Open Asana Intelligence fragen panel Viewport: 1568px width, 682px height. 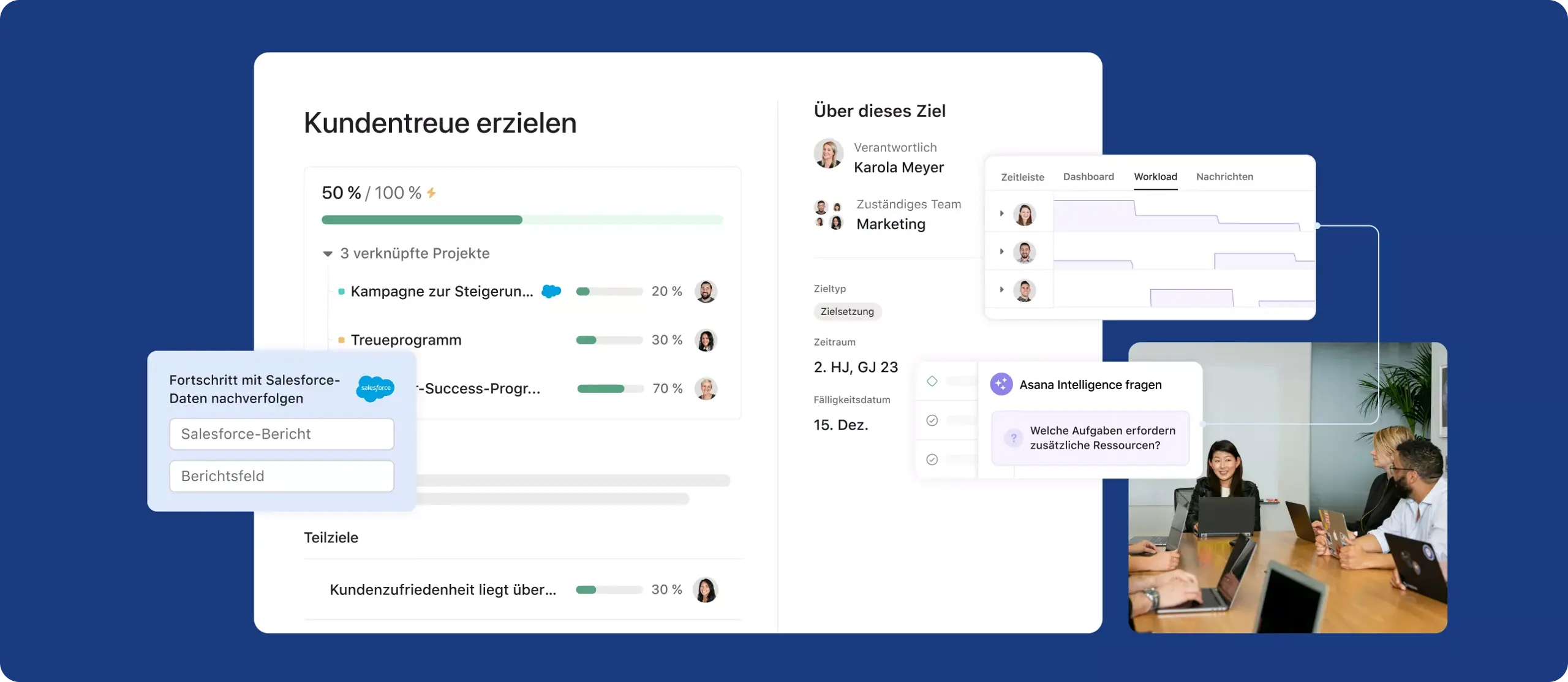(1090, 384)
